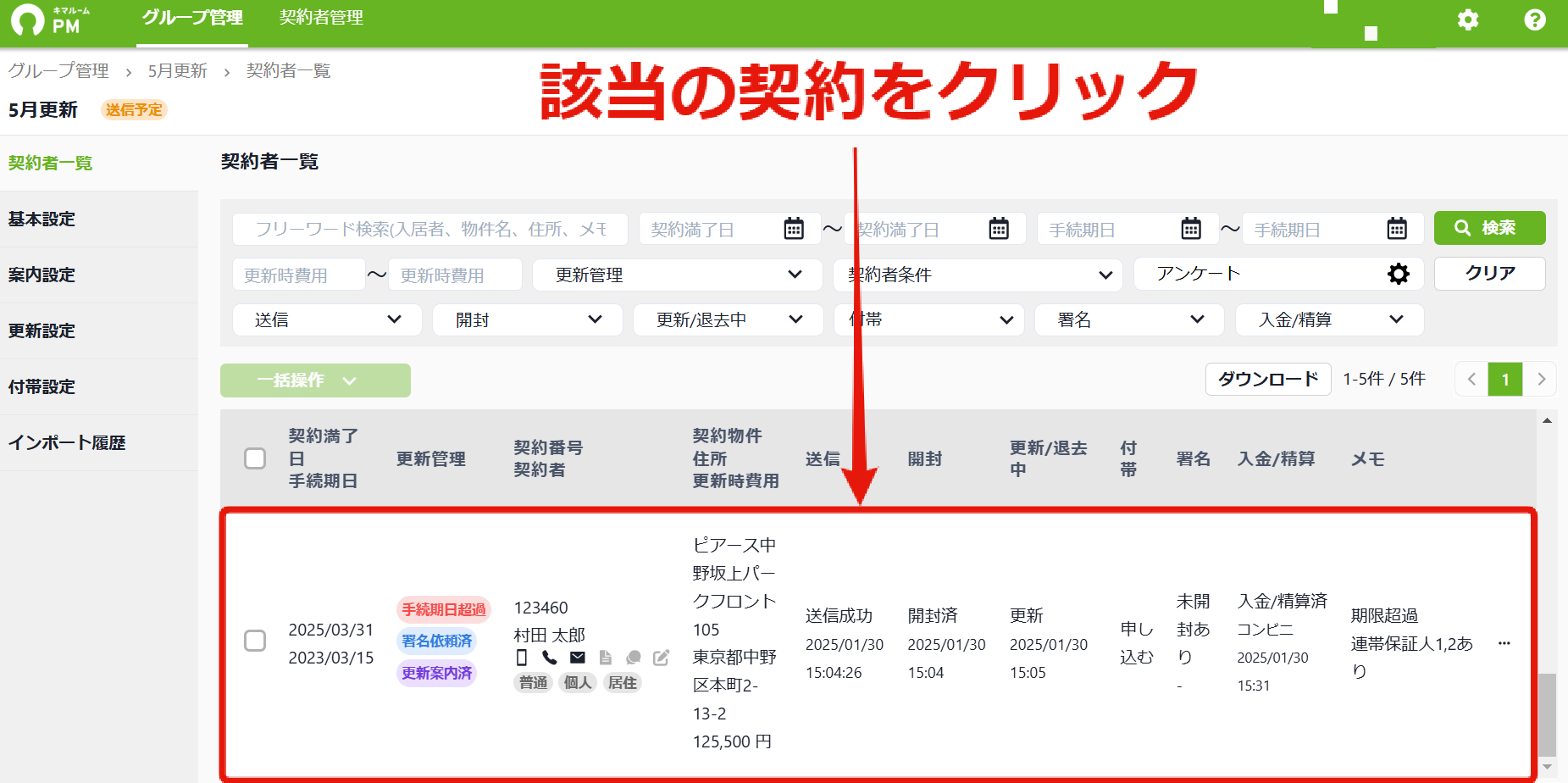Click the 個人 tag in contract row
Image resolution: width=1568 pixels, height=783 pixels.
578,682
